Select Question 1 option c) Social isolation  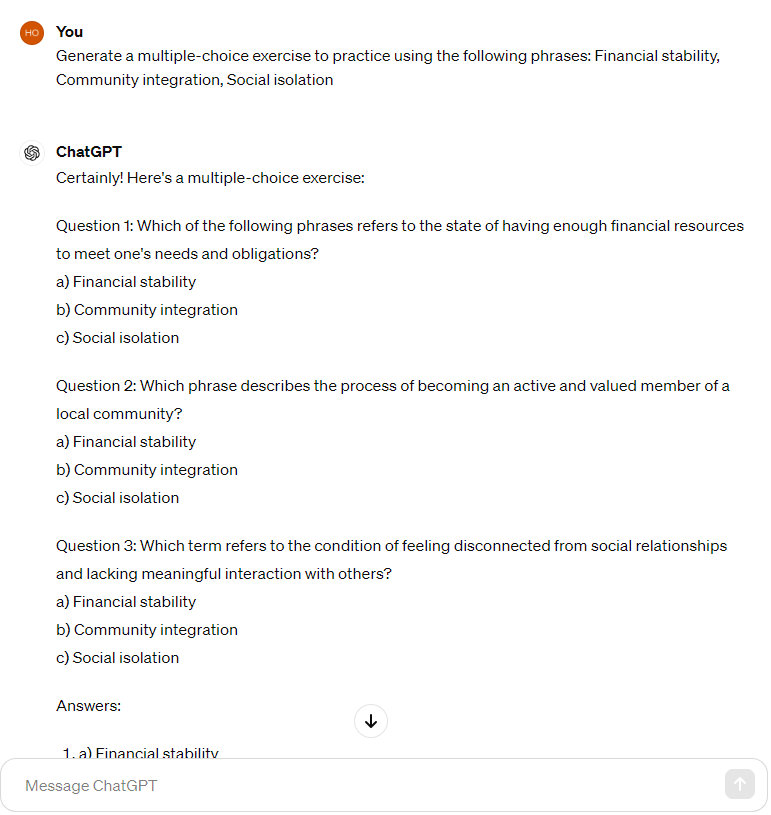tap(118, 338)
